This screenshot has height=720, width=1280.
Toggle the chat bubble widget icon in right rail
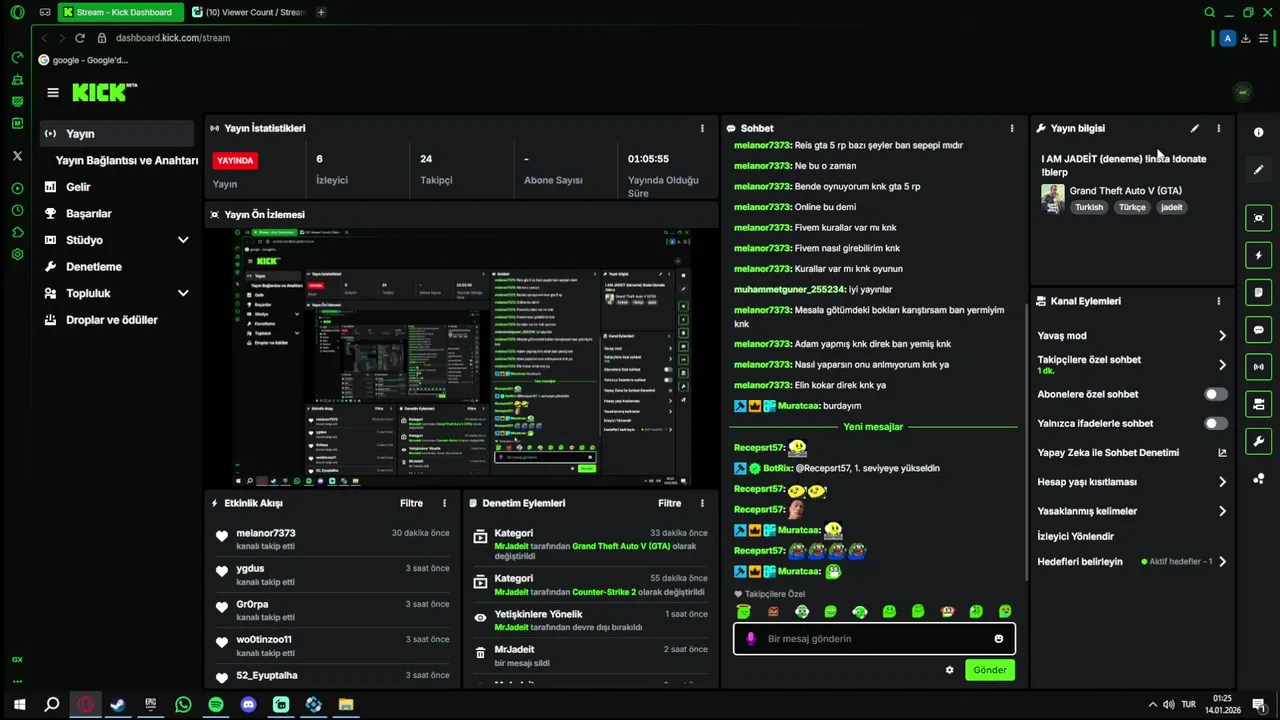(x=1258, y=329)
